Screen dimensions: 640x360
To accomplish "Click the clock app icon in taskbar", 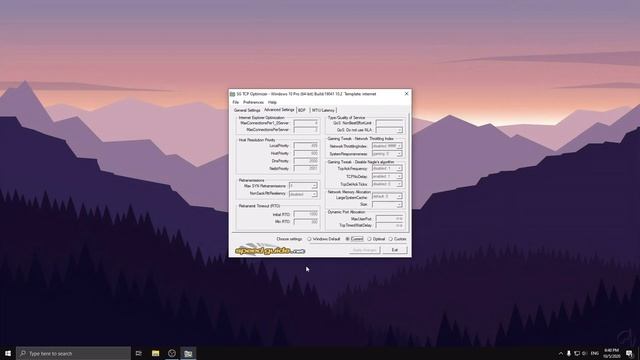I will [x=172, y=353].
